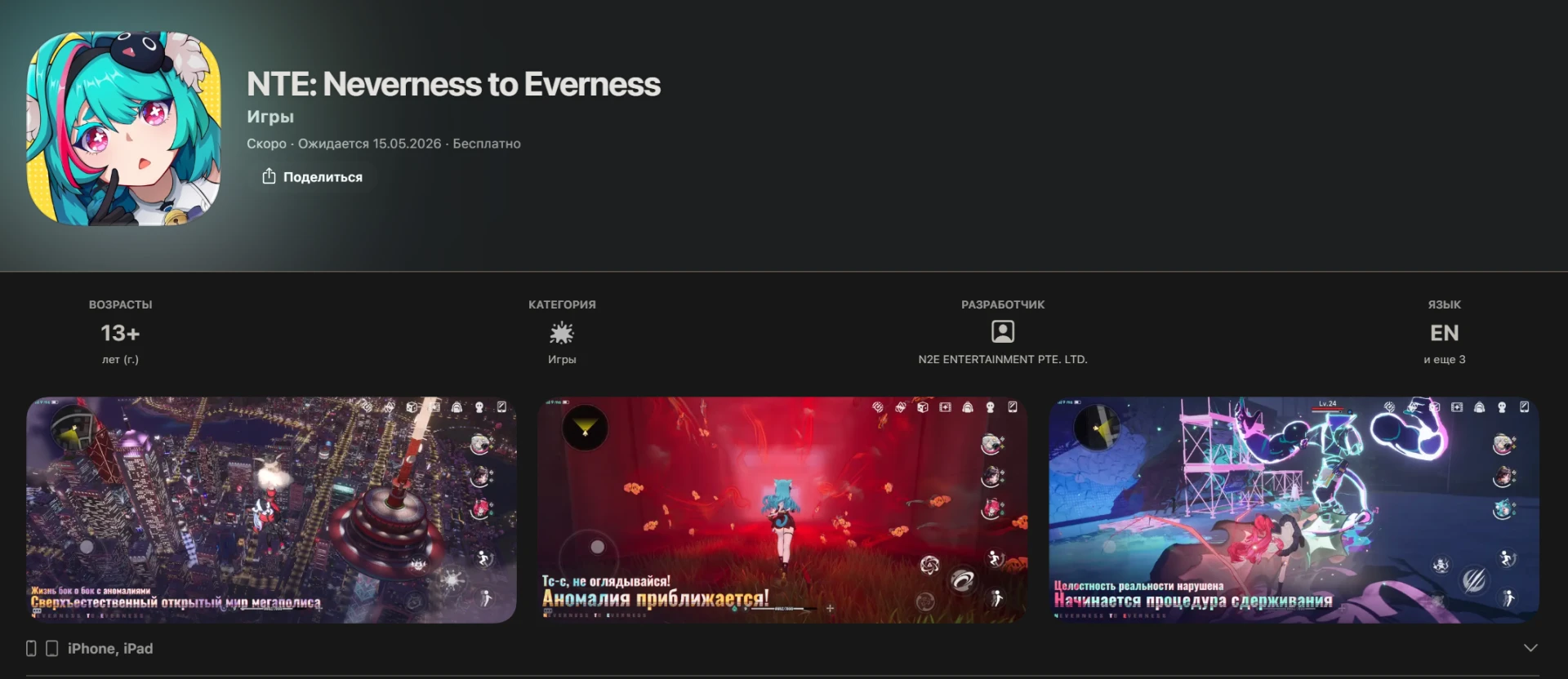Click the iPad device icon

51,648
